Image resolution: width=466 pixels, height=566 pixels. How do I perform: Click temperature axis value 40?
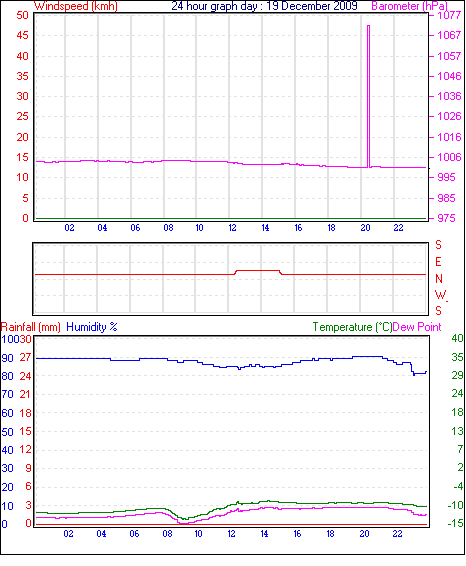tap(457, 339)
